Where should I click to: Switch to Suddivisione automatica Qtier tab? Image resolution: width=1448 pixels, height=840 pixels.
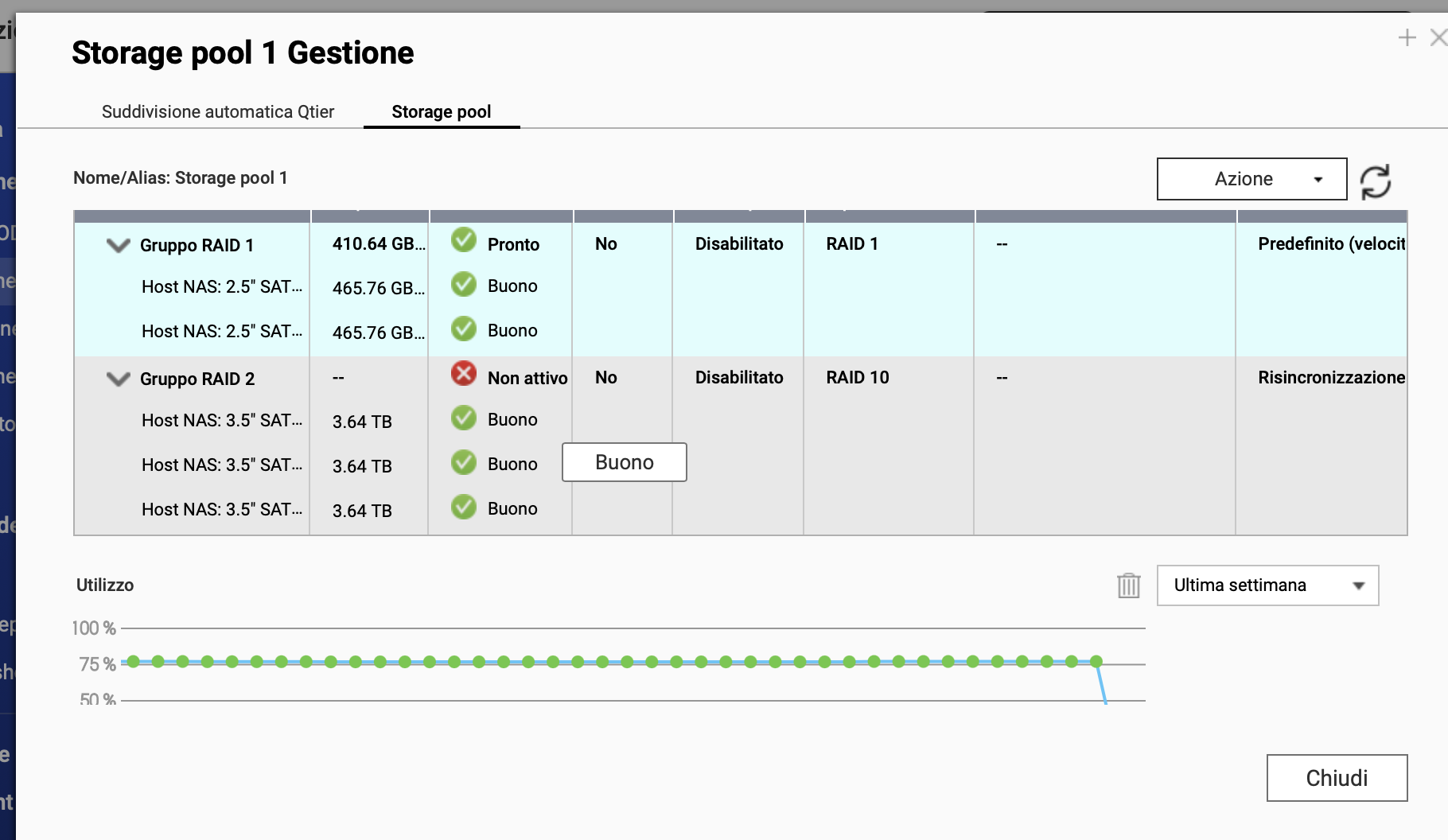[x=218, y=111]
